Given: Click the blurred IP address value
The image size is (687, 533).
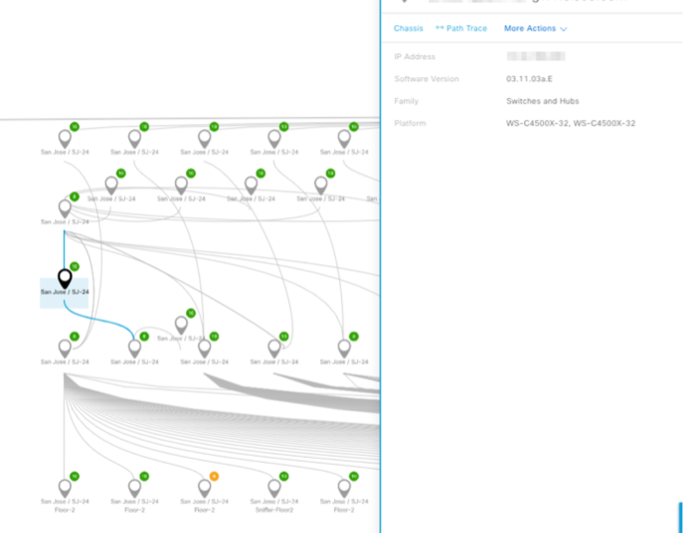Looking at the screenshot, I should point(536,56).
